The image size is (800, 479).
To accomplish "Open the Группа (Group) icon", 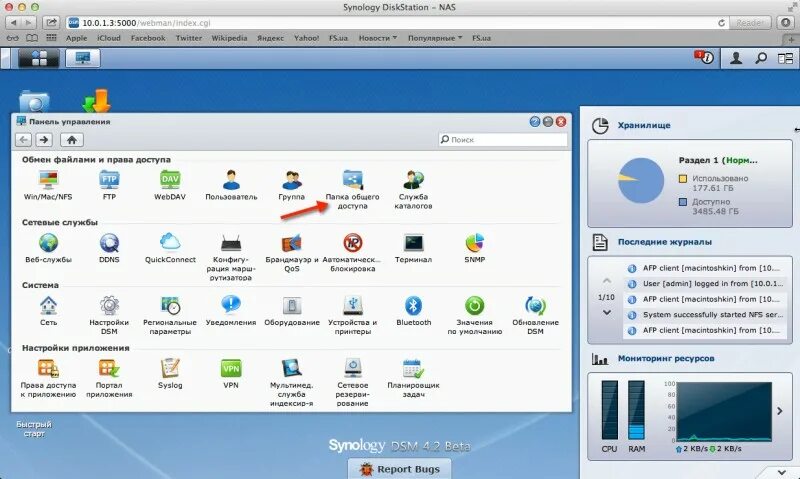I will (291, 185).
